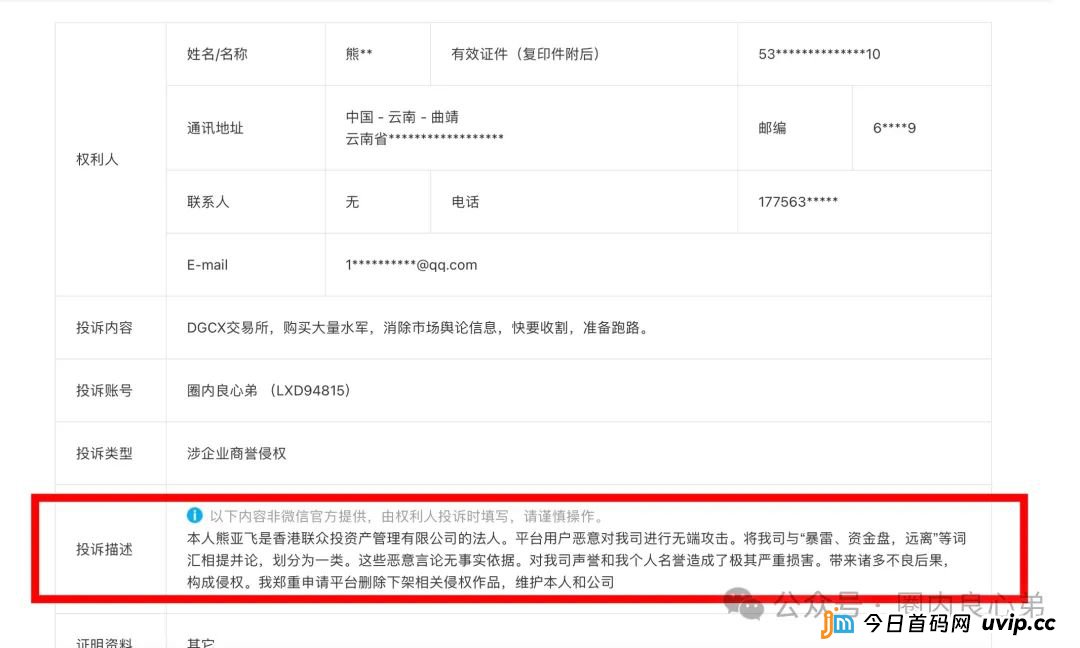Click postal code value 6****9
The width and height of the screenshot is (1080, 648).
pos(894,127)
